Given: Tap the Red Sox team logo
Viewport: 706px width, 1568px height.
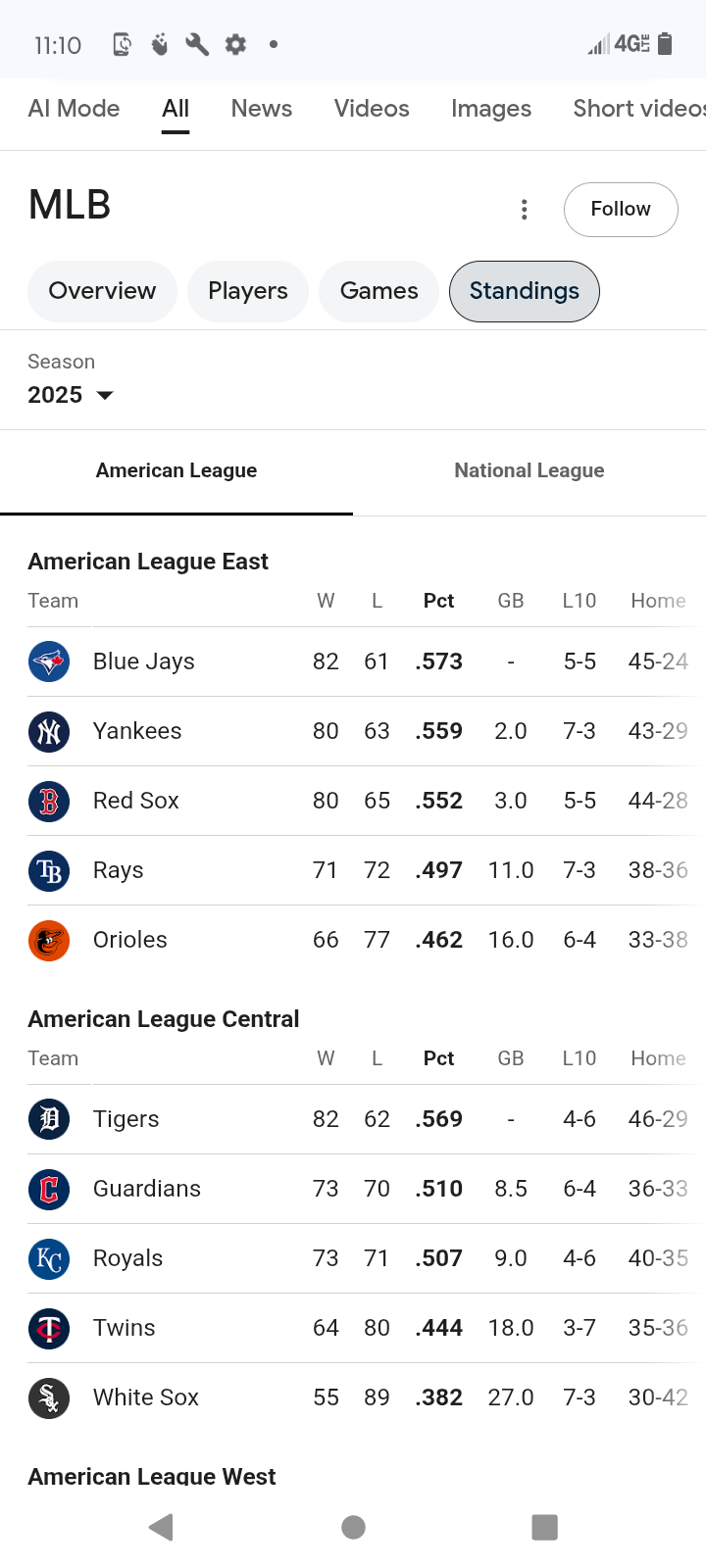Looking at the screenshot, I should point(49,802).
